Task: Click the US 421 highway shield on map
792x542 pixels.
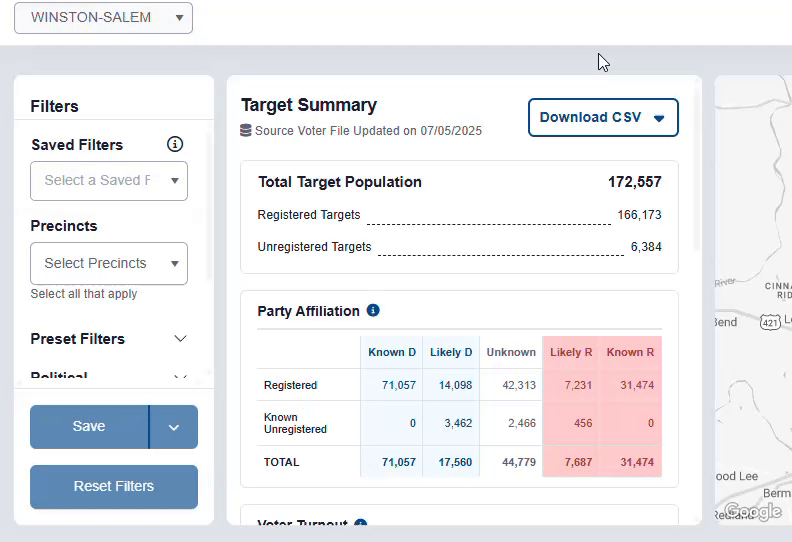Action: (x=770, y=322)
